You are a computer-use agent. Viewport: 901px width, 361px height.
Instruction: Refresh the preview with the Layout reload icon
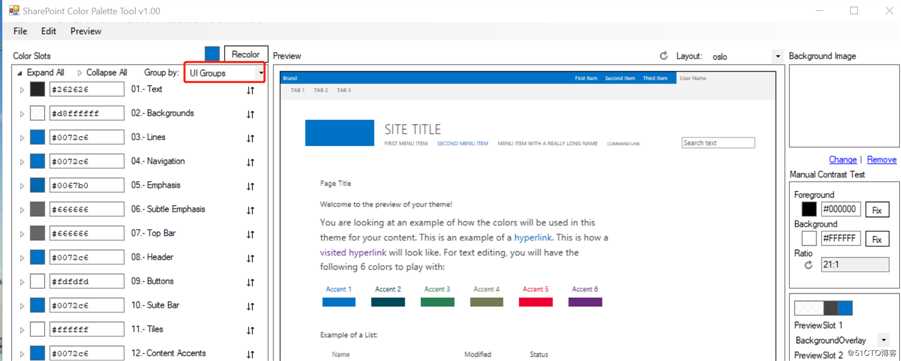tap(664, 56)
